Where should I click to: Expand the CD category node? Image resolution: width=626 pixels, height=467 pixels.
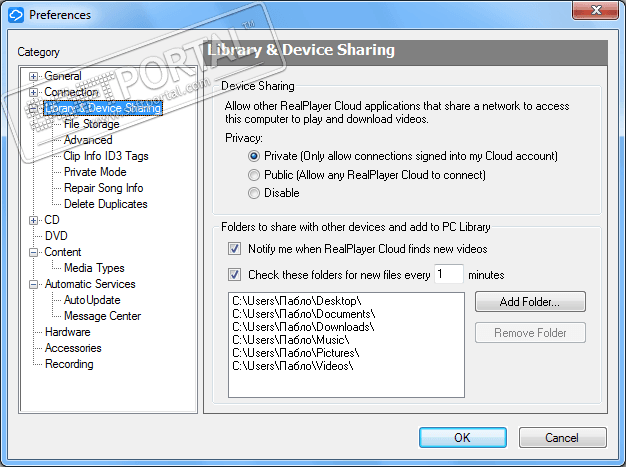click(x=34, y=220)
